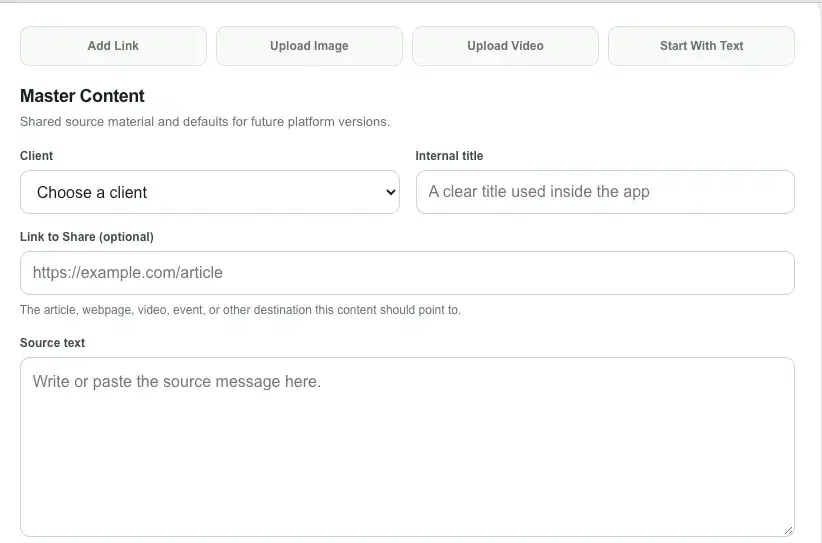This screenshot has width=822, height=543.
Task: Click the Source text label
Action: point(52,343)
